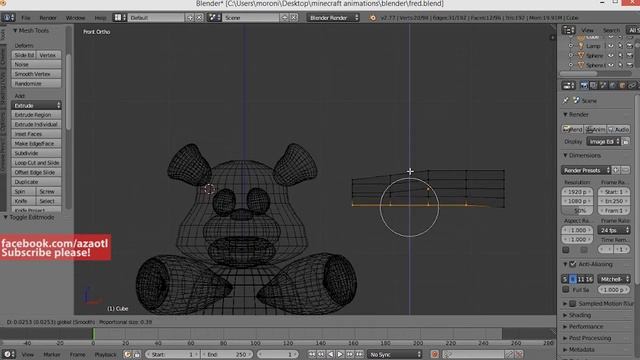Viewport: 640px width, 360px height.
Task: Open the Display Image Editor dropdown
Action: click(x=604, y=142)
